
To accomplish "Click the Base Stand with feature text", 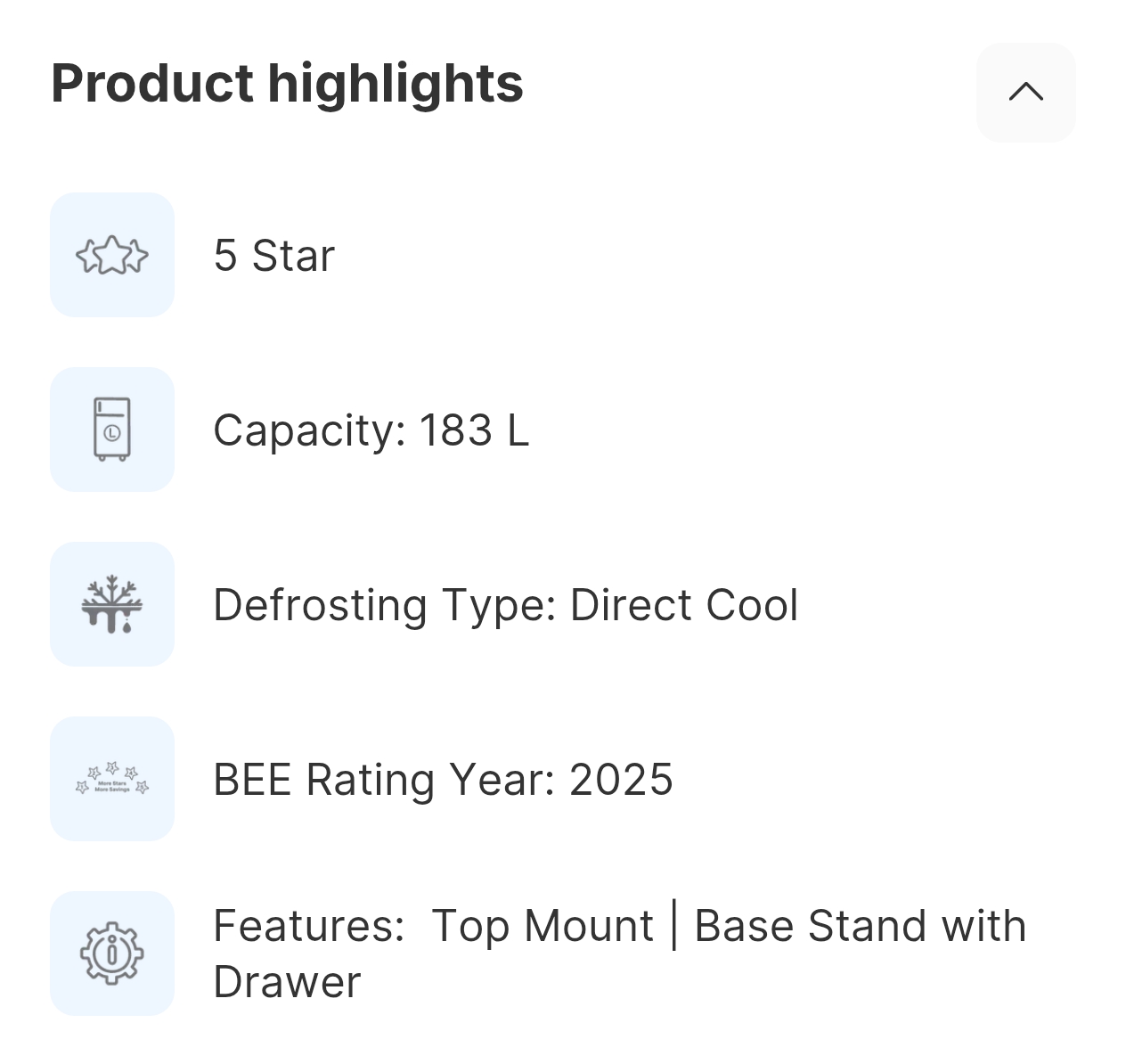I will click(x=860, y=926).
